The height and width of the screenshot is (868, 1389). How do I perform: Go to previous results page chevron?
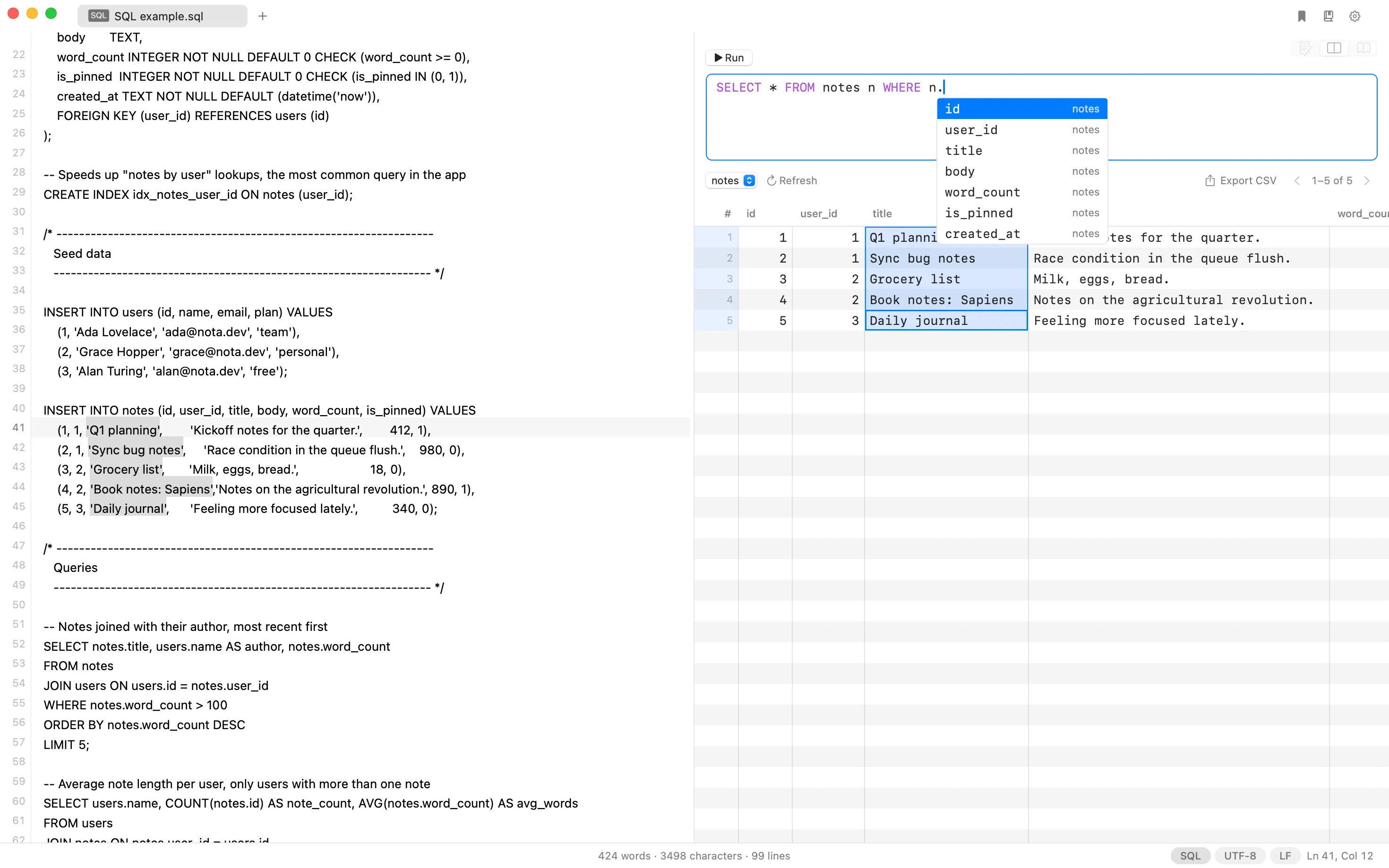[x=1296, y=180]
